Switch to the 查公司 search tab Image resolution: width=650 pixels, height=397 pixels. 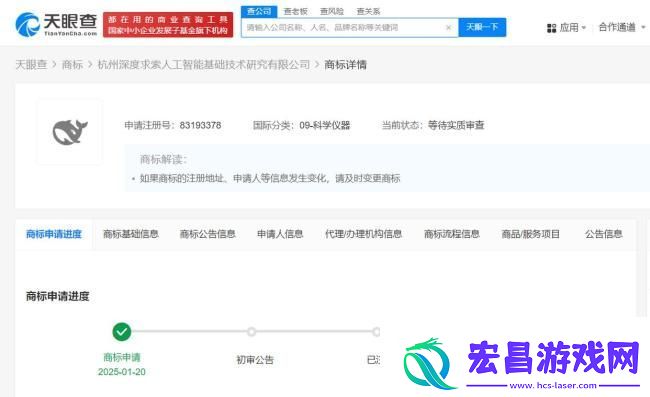[x=259, y=11]
